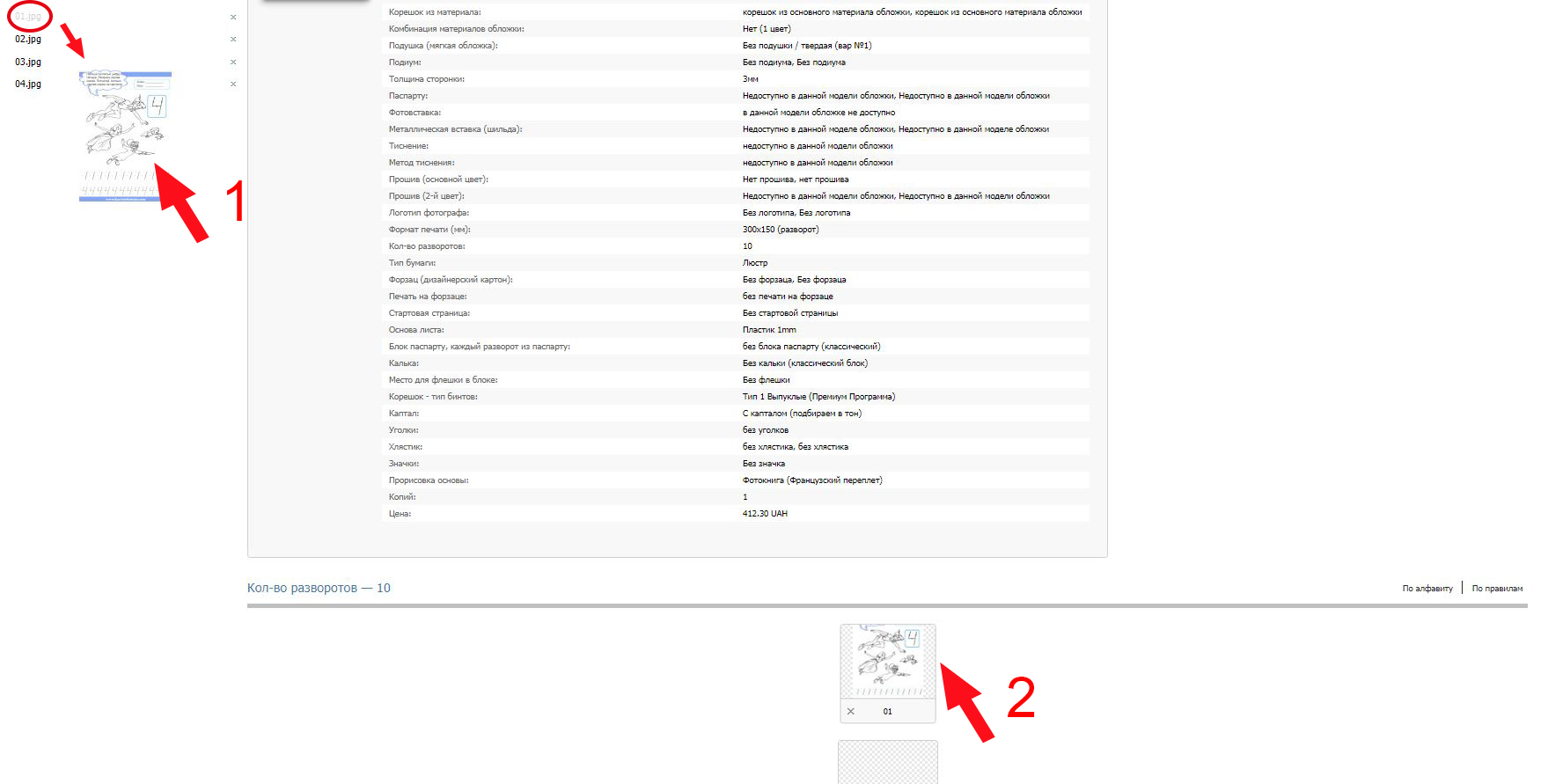Image resolution: width=1548 pixels, height=784 pixels.
Task: Pick 04.jpg in the file list
Action: tap(28, 84)
